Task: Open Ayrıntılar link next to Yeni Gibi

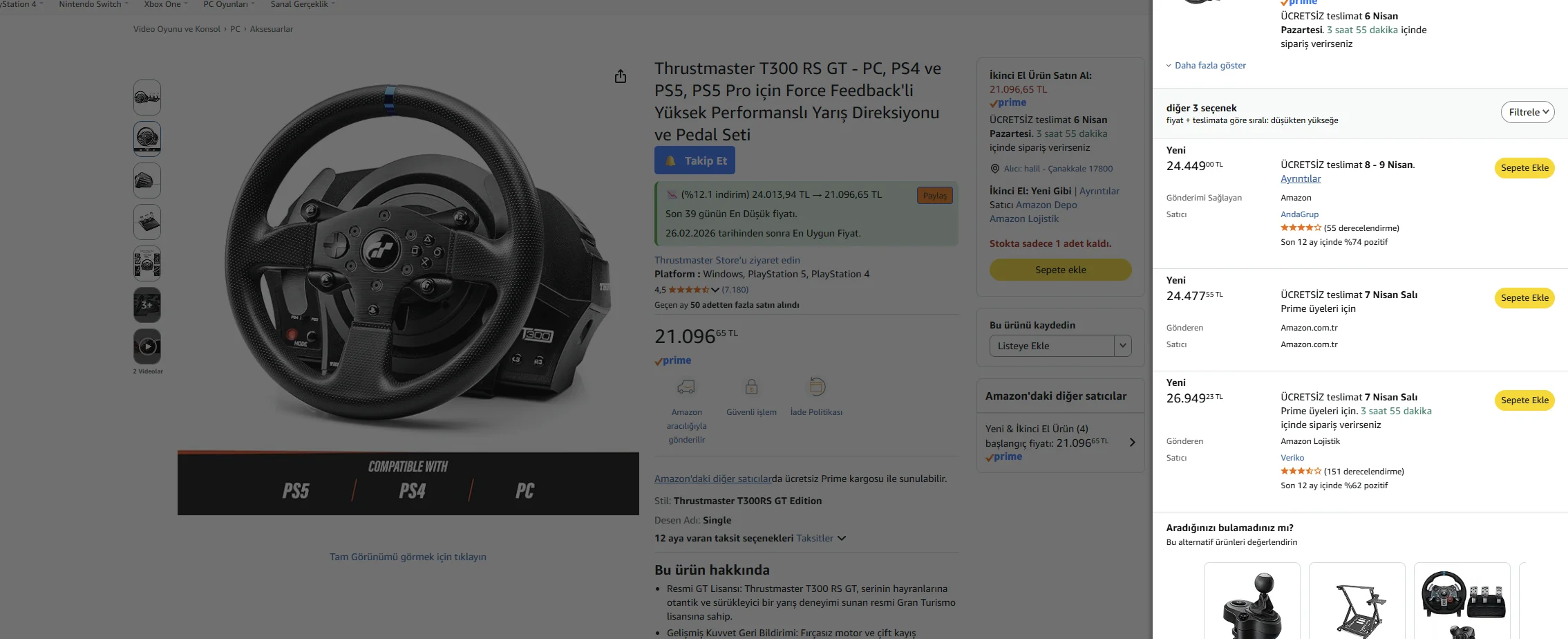Action: click(1099, 191)
